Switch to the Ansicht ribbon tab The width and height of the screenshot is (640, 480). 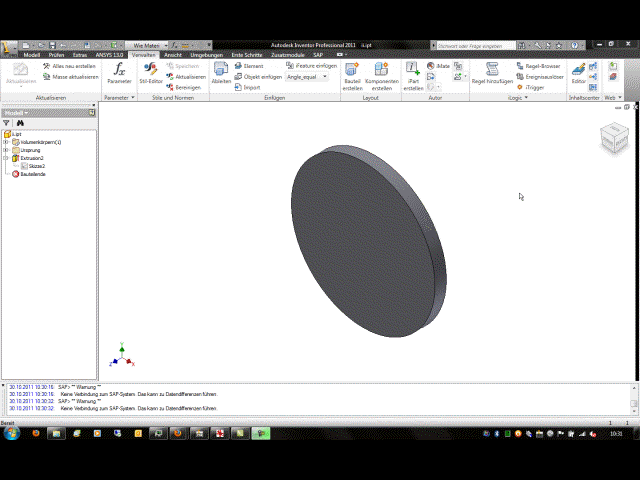coord(173,55)
